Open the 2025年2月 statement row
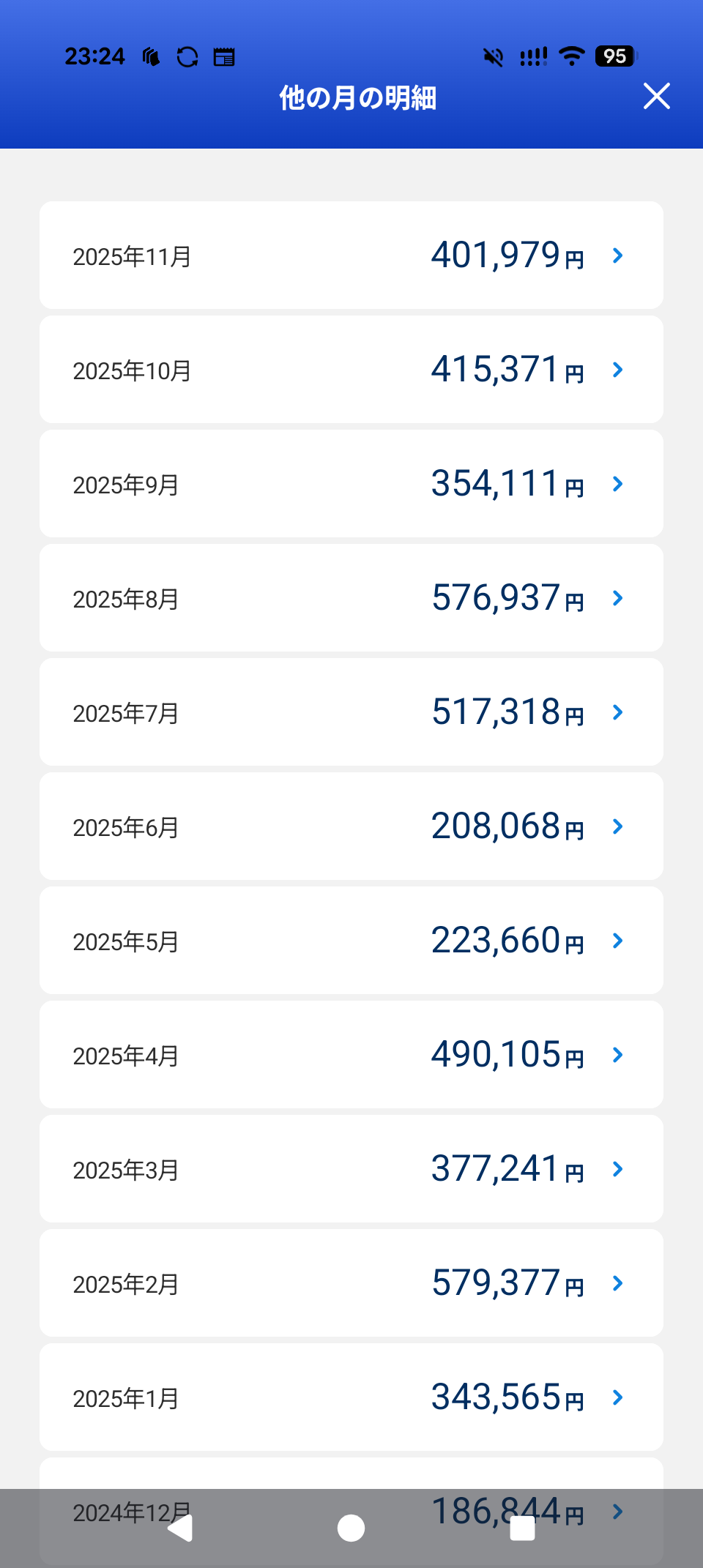Screen dimensions: 703x1568 click(351, 1283)
